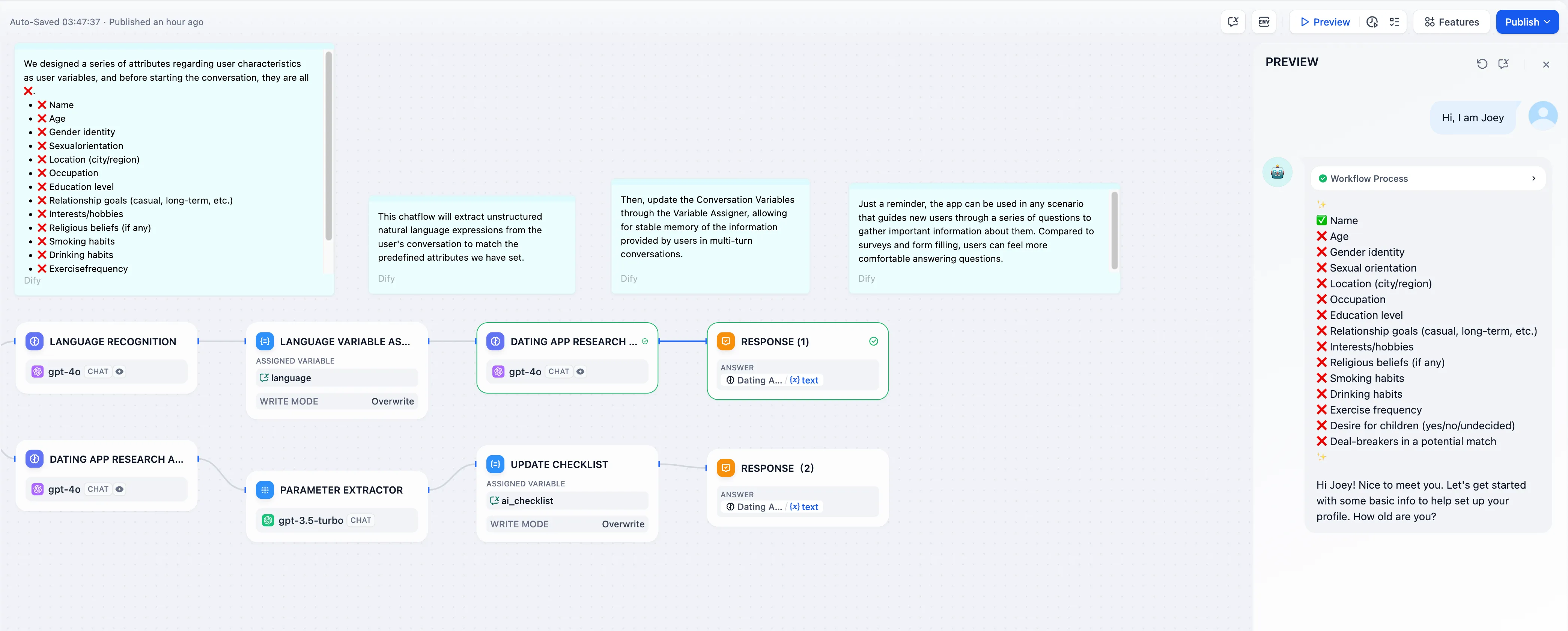Click the first note's vertical scrollbar
This screenshot has width=1568, height=631.
coord(329,146)
